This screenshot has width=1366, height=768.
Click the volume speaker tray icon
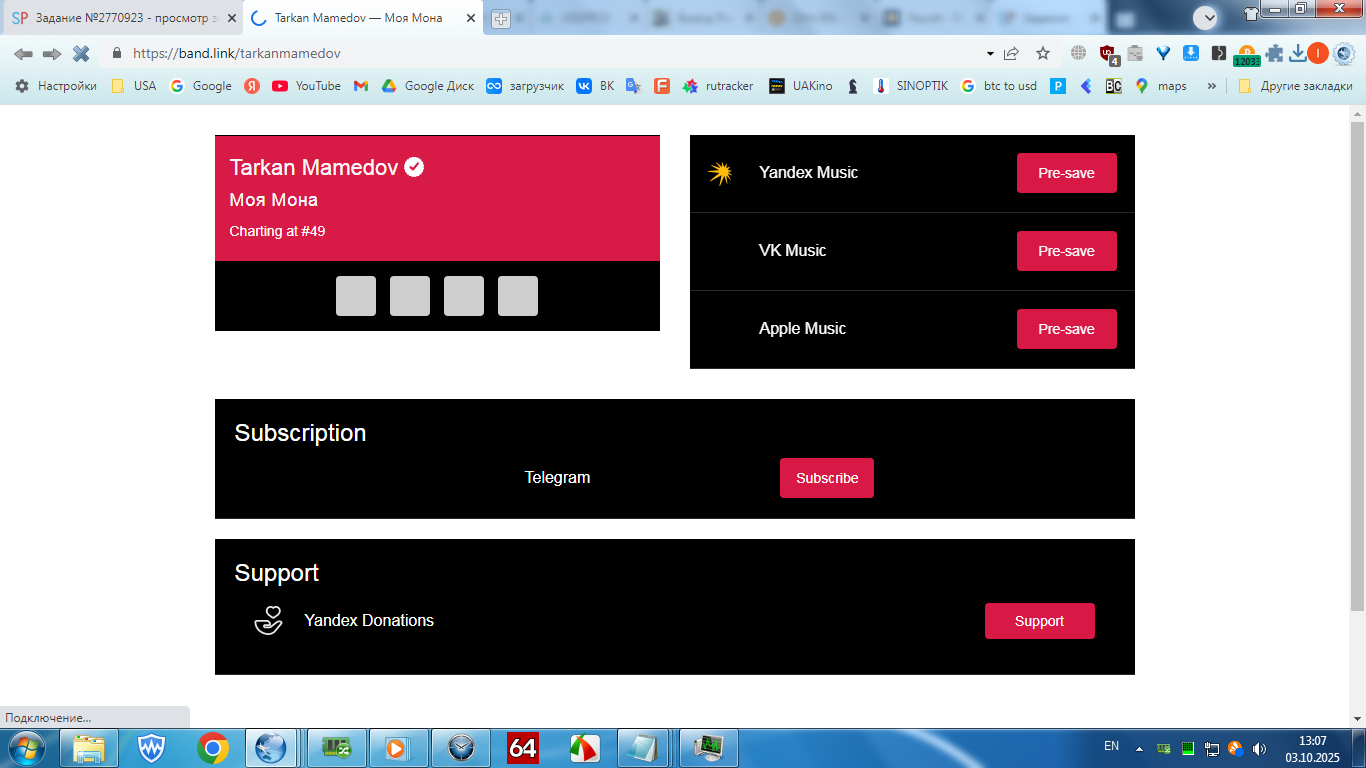tap(1259, 748)
